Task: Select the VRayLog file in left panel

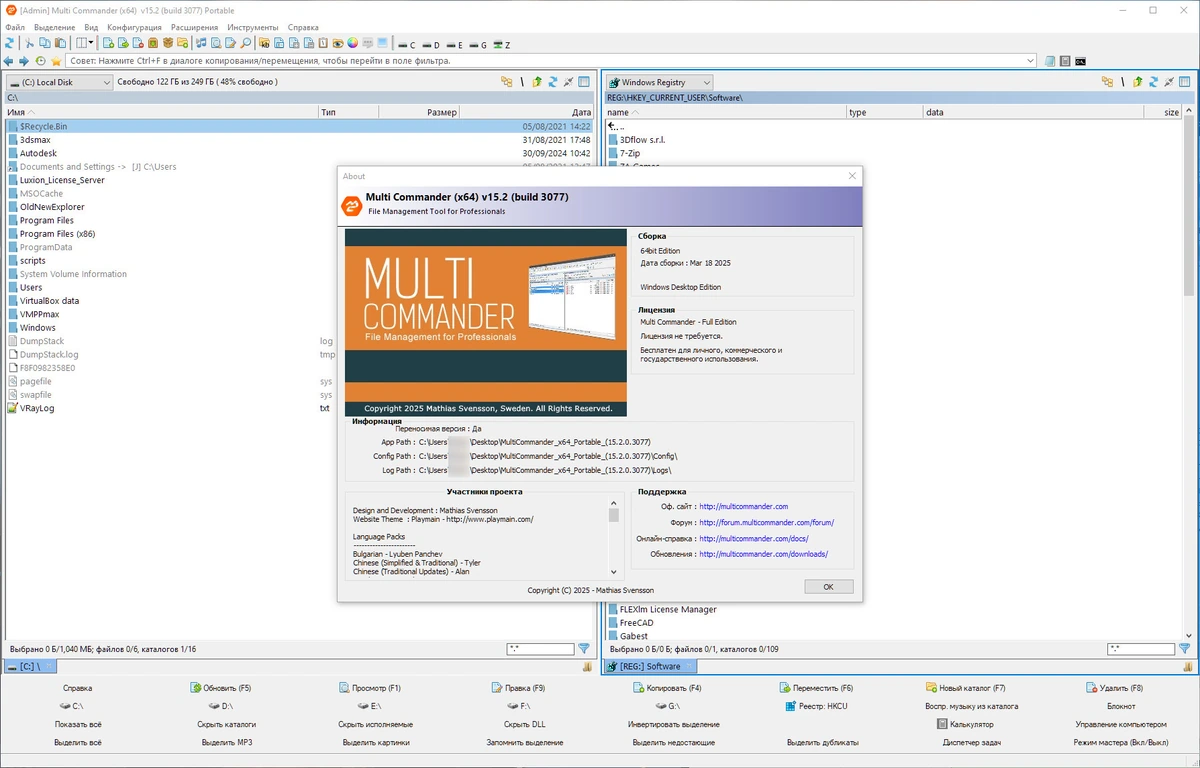Action: coord(37,408)
